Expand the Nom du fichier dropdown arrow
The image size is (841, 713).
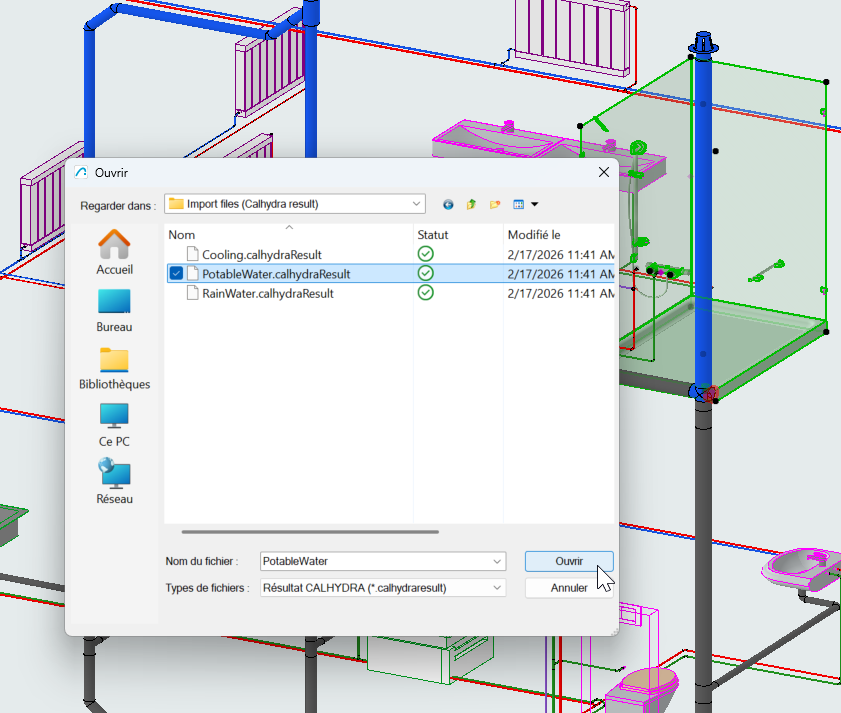click(x=497, y=562)
